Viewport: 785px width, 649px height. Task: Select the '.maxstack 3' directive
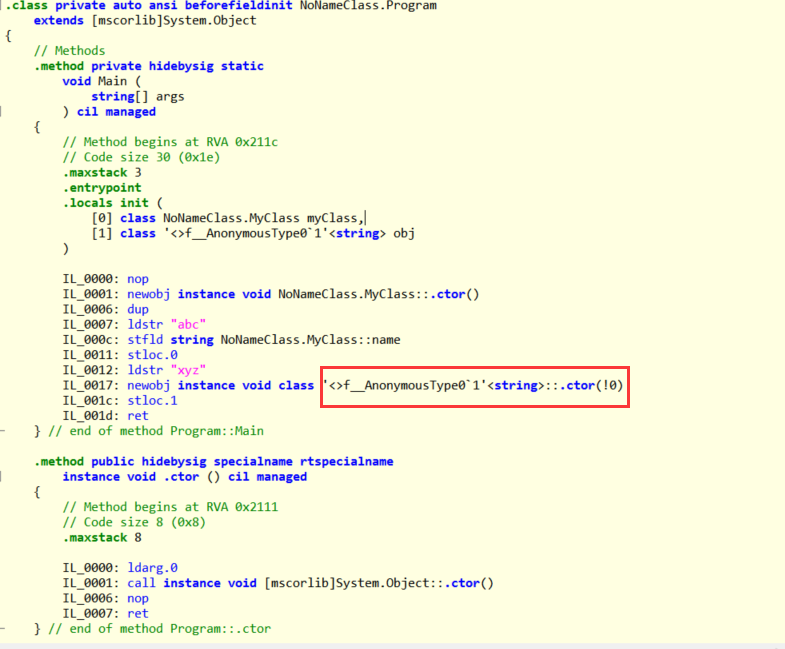pos(102,173)
